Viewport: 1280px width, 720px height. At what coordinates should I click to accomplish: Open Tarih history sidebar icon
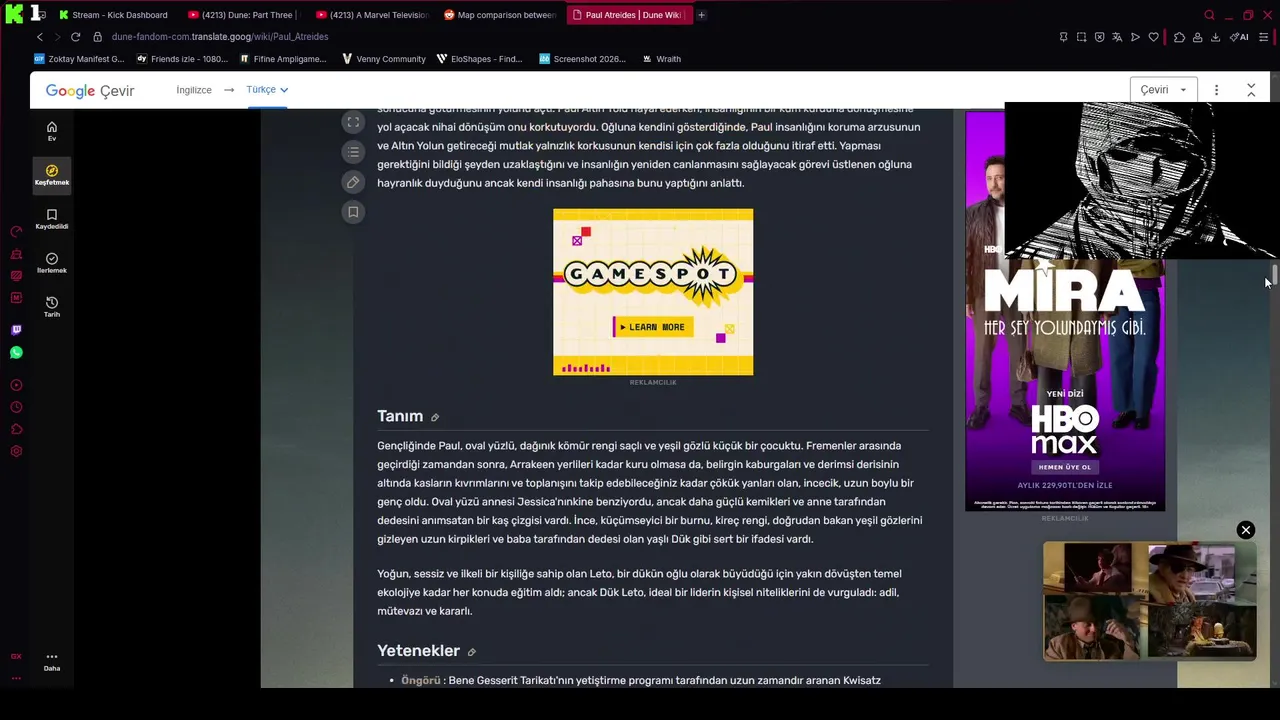(x=52, y=307)
